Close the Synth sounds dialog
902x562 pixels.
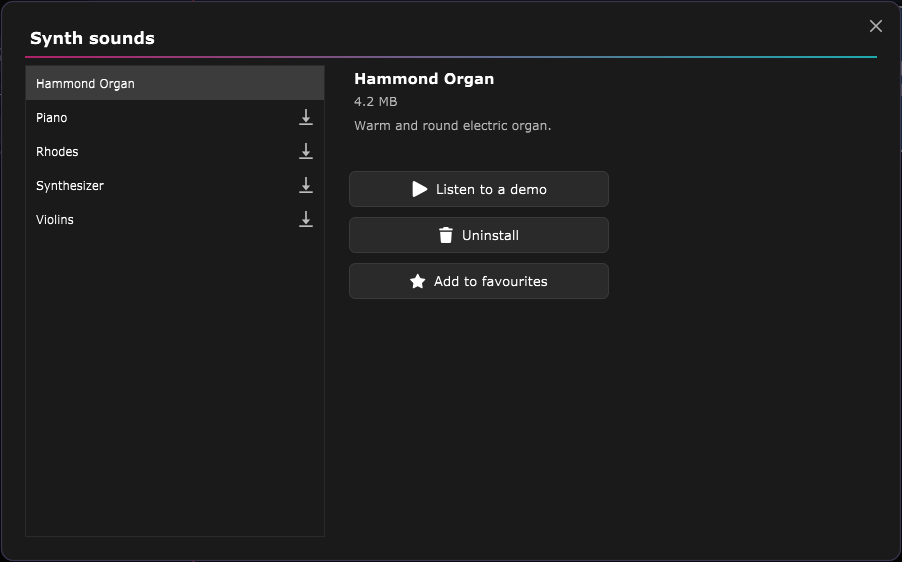click(x=876, y=26)
